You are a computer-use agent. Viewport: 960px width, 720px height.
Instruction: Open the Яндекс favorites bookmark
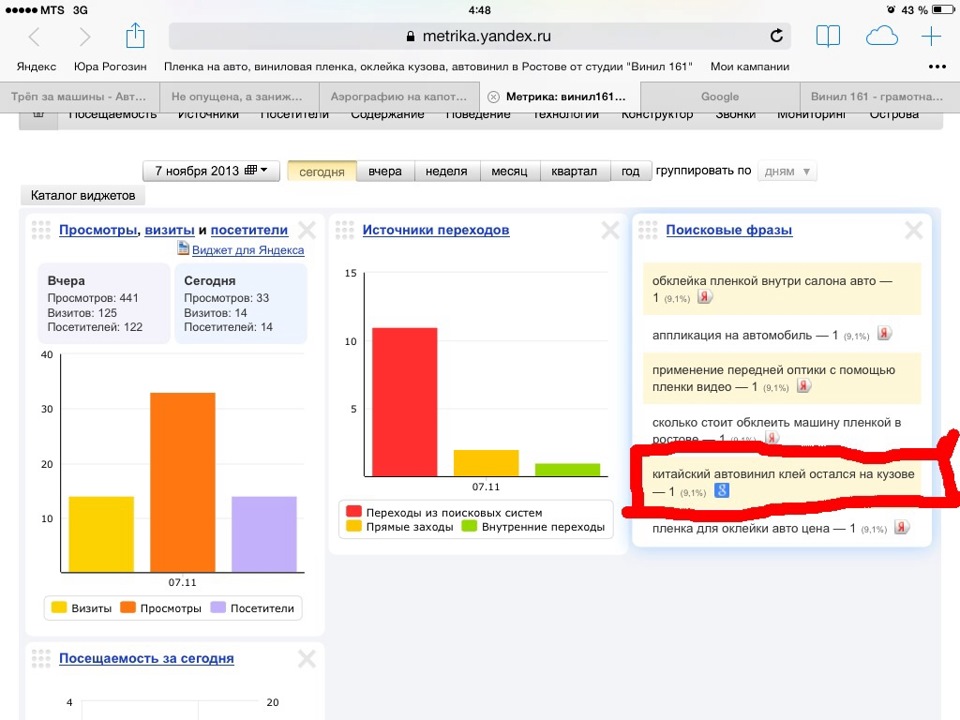[36, 67]
